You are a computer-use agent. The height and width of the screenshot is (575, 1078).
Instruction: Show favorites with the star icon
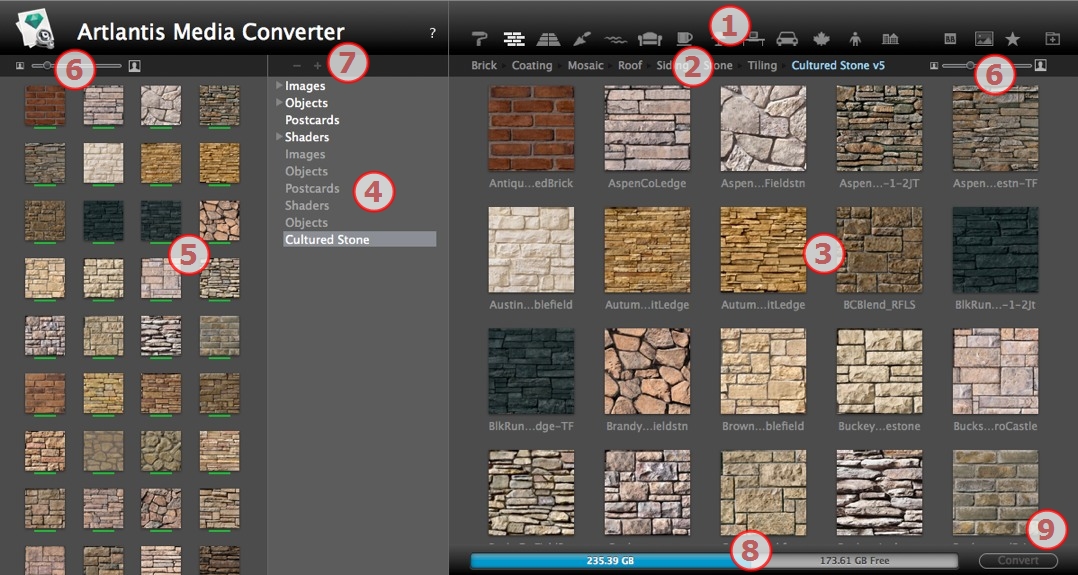pos(1012,39)
